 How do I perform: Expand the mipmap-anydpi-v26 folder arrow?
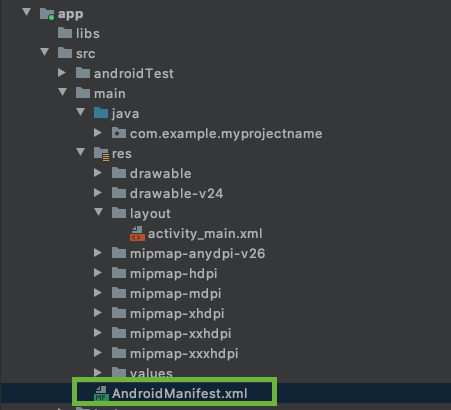click(98, 253)
